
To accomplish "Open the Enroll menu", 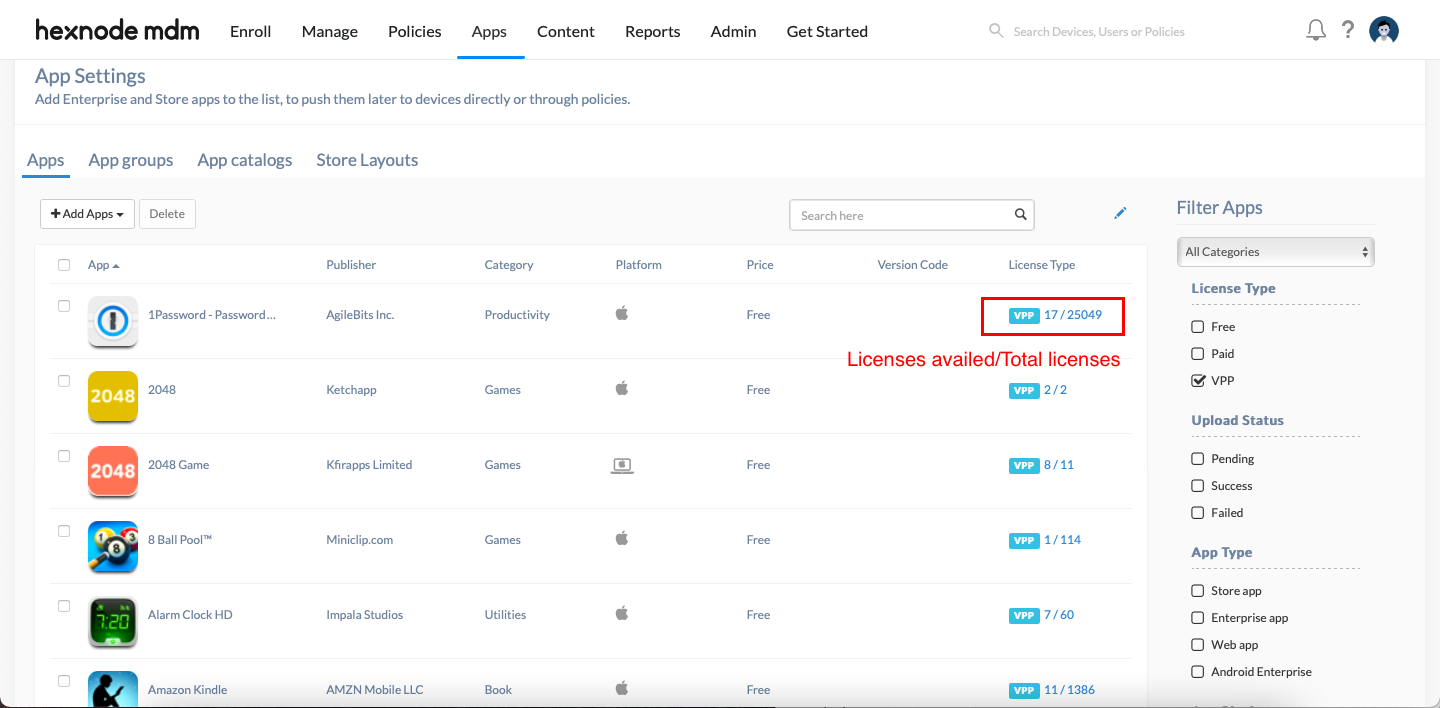I will [x=251, y=31].
